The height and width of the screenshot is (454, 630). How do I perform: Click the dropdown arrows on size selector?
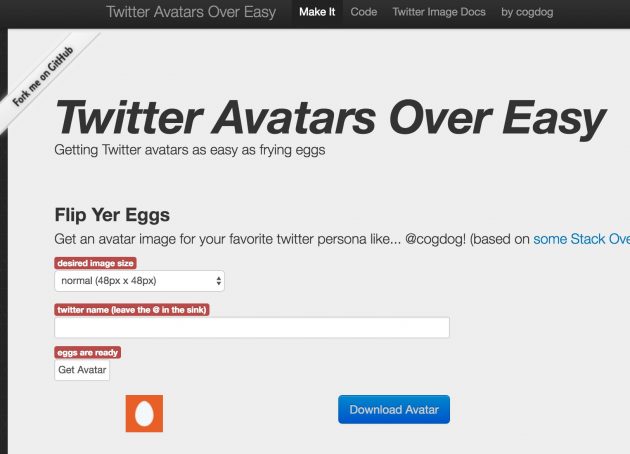tap(219, 281)
